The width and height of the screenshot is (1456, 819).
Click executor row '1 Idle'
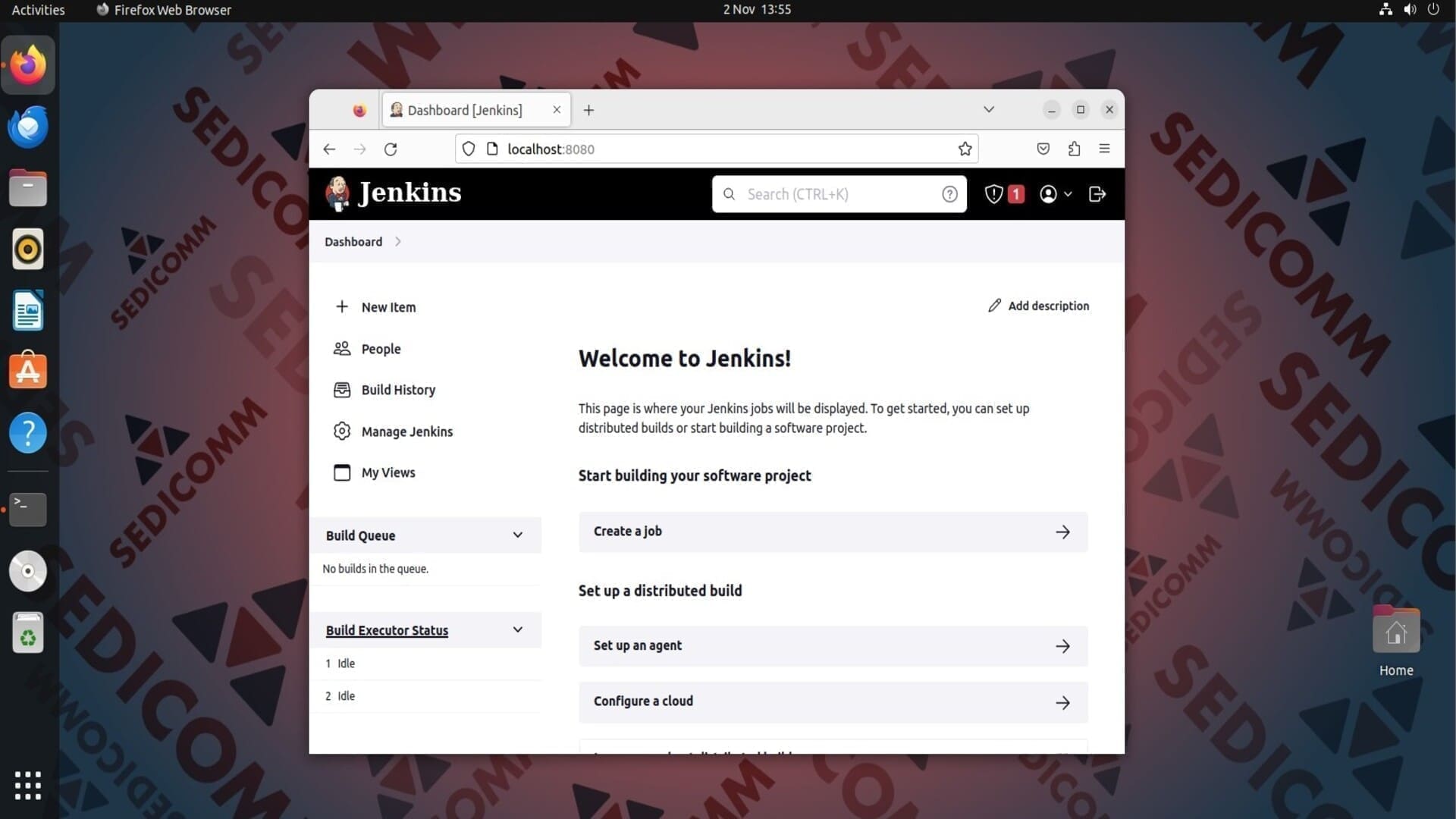point(426,664)
